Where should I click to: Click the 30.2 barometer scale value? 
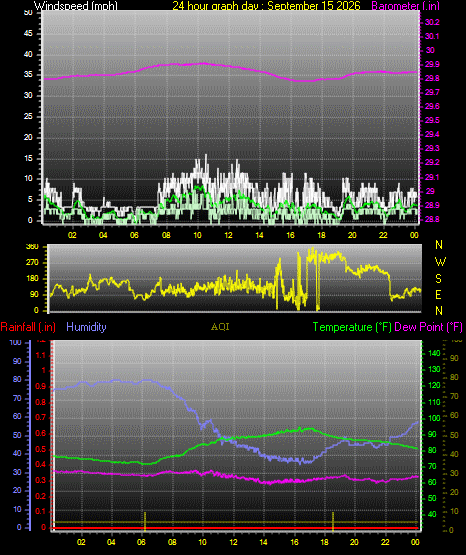coord(432,22)
